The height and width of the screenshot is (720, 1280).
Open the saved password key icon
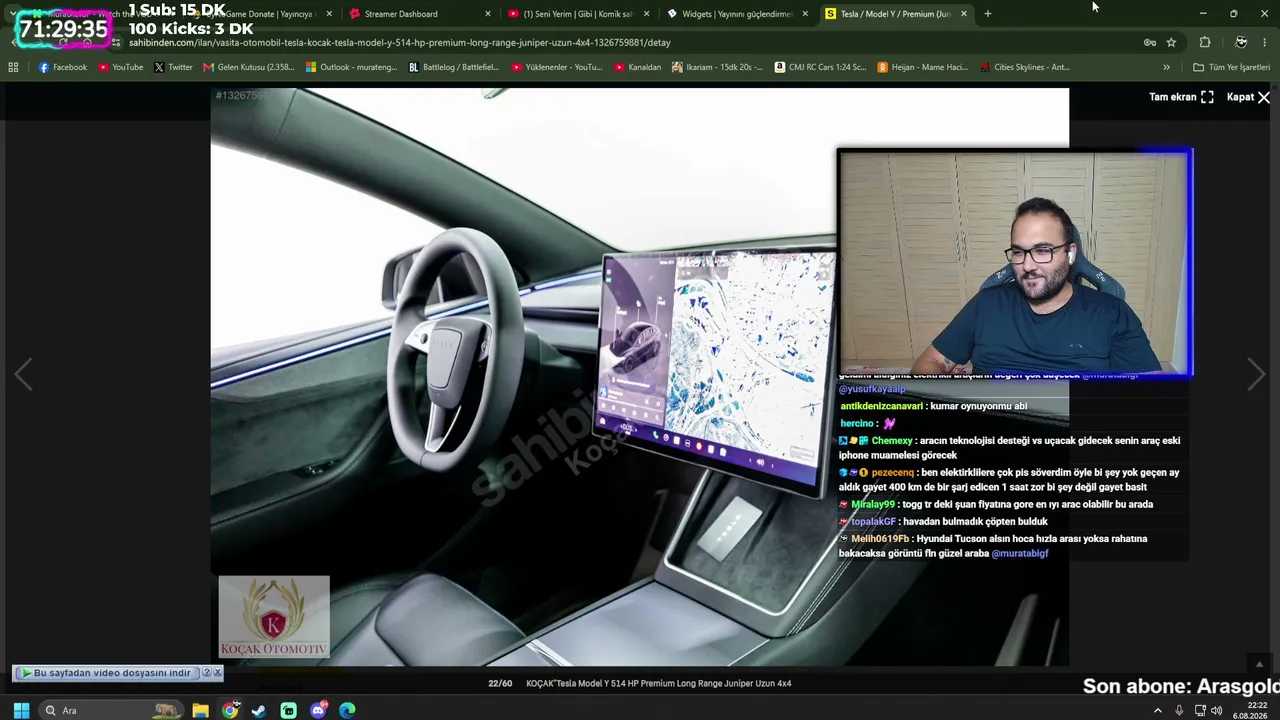tap(1150, 42)
